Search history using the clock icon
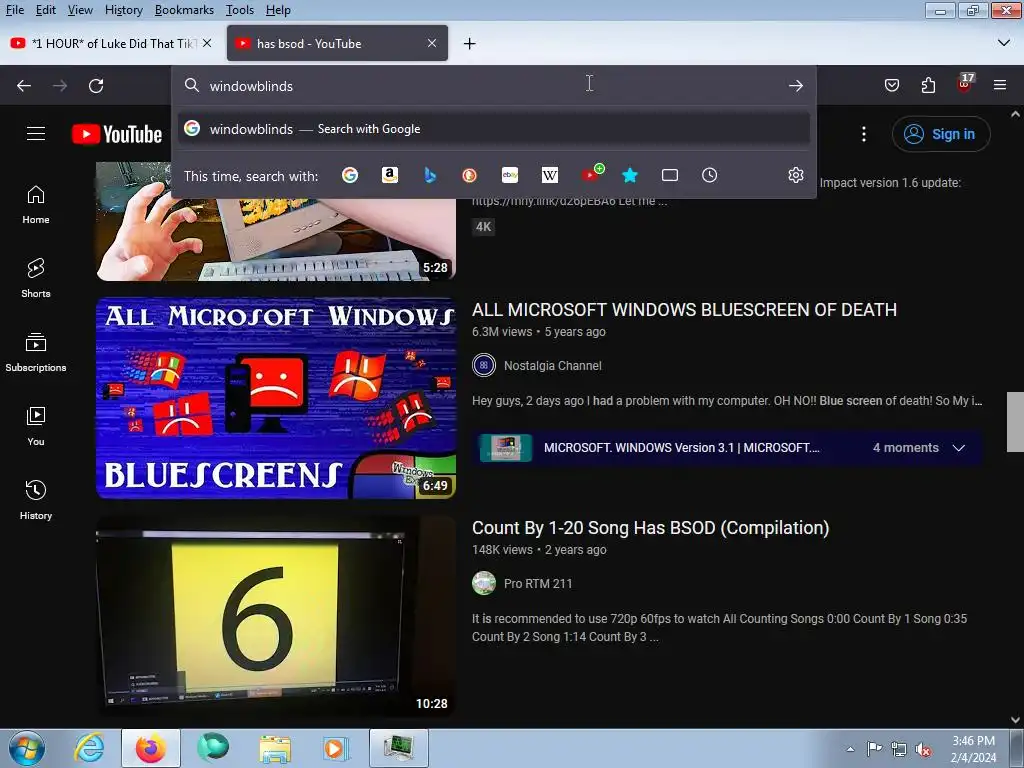Screen dimensions: 1024x768 point(709,175)
